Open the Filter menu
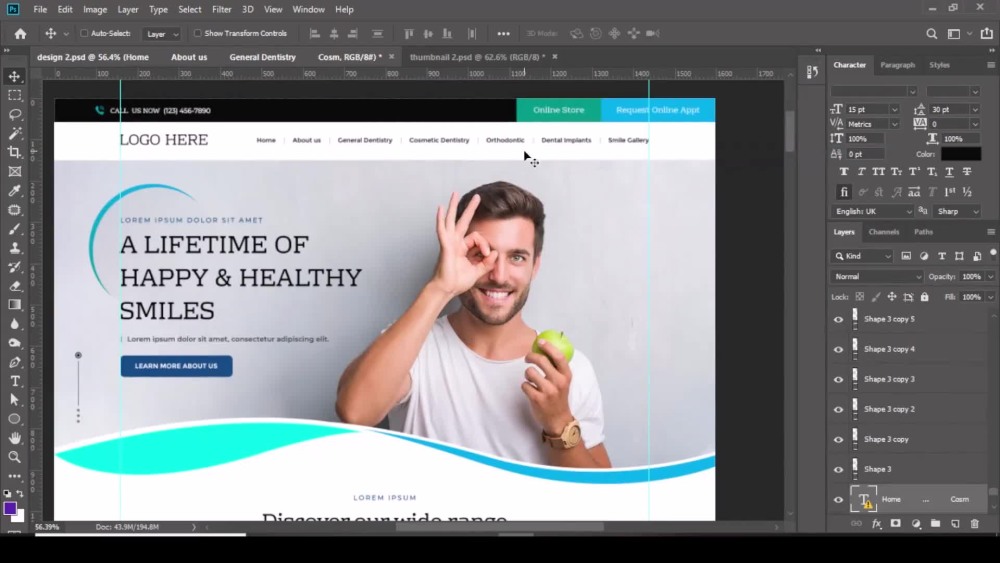1000x563 pixels. [221, 10]
